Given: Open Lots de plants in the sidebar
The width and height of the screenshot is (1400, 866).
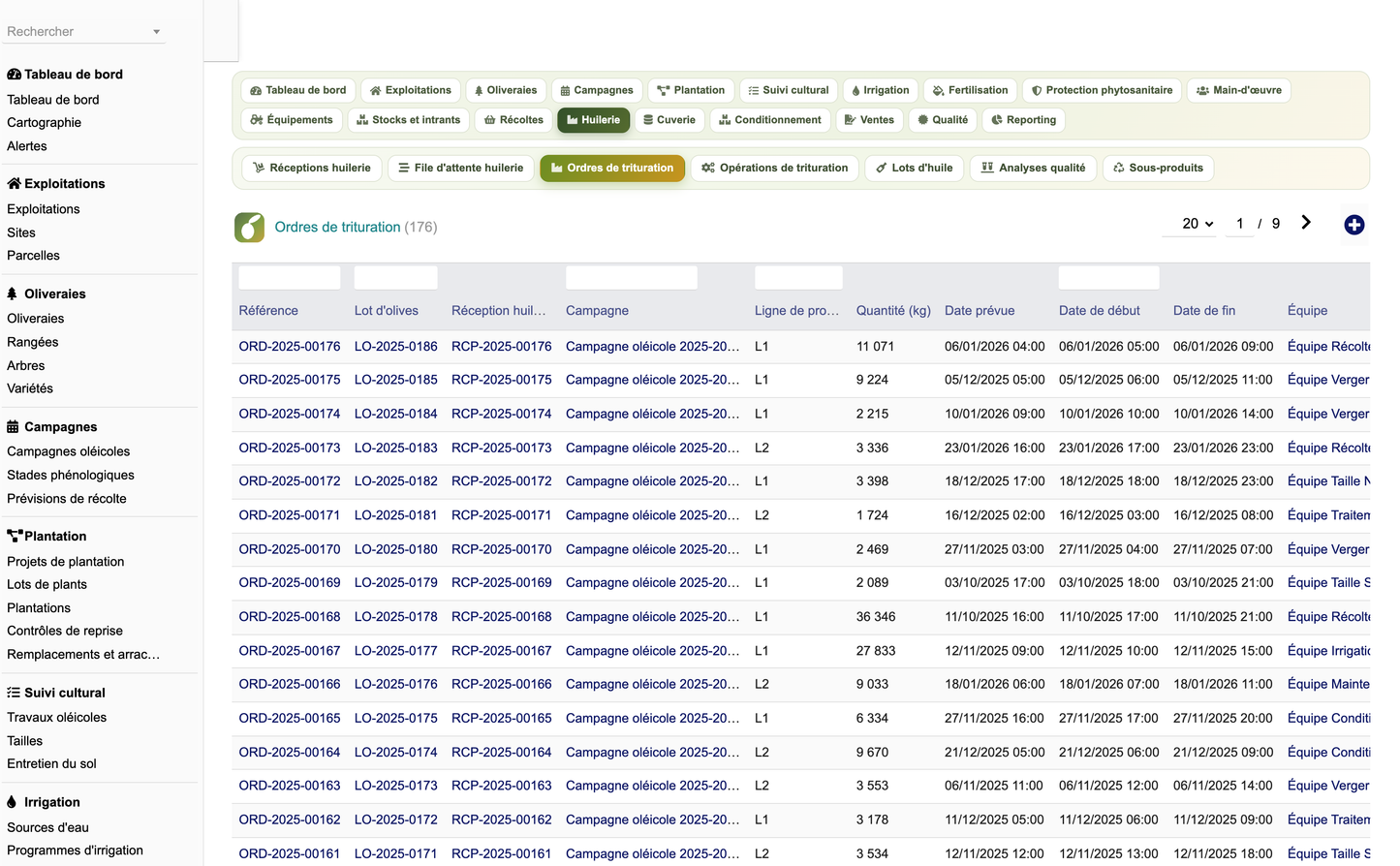Looking at the screenshot, I should 47,585.
